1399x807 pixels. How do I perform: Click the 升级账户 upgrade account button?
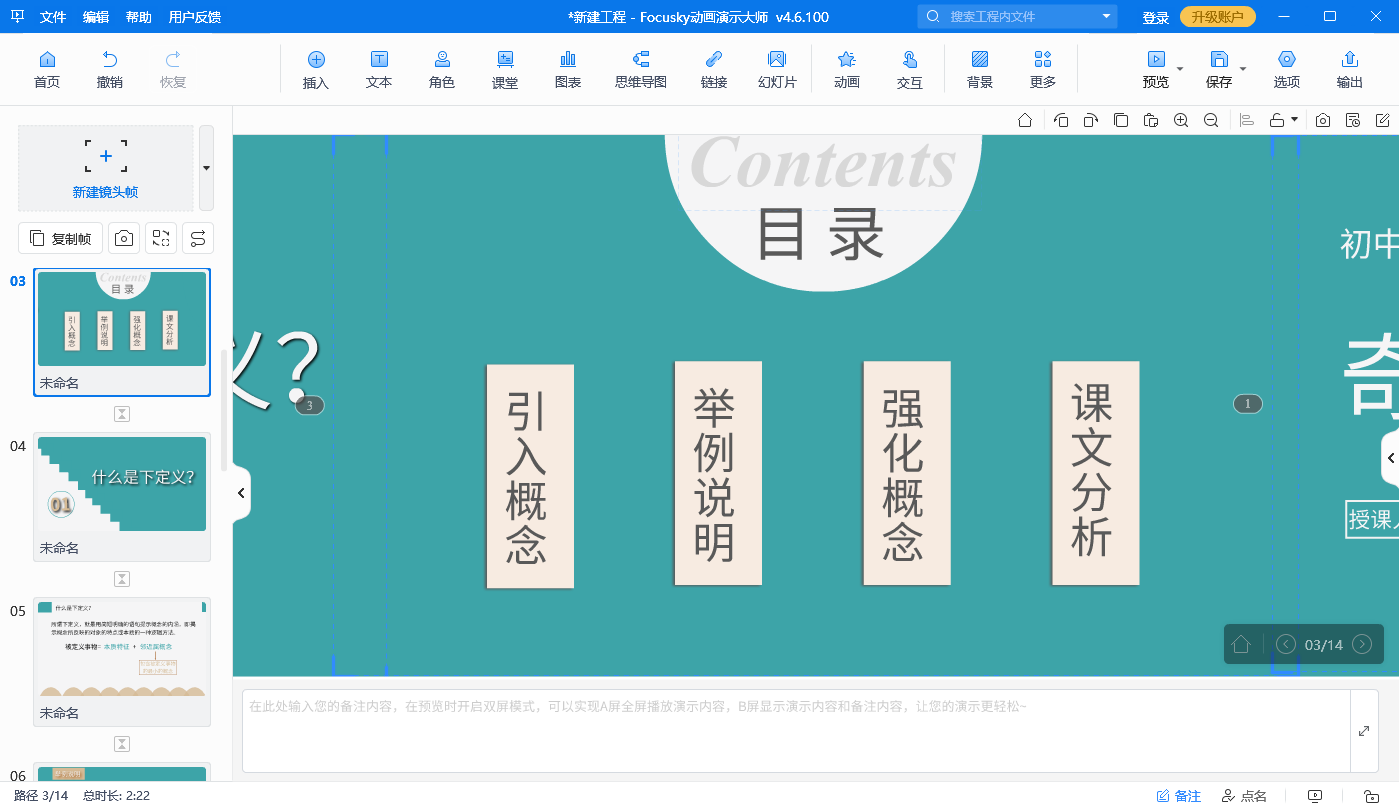pos(1217,17)
